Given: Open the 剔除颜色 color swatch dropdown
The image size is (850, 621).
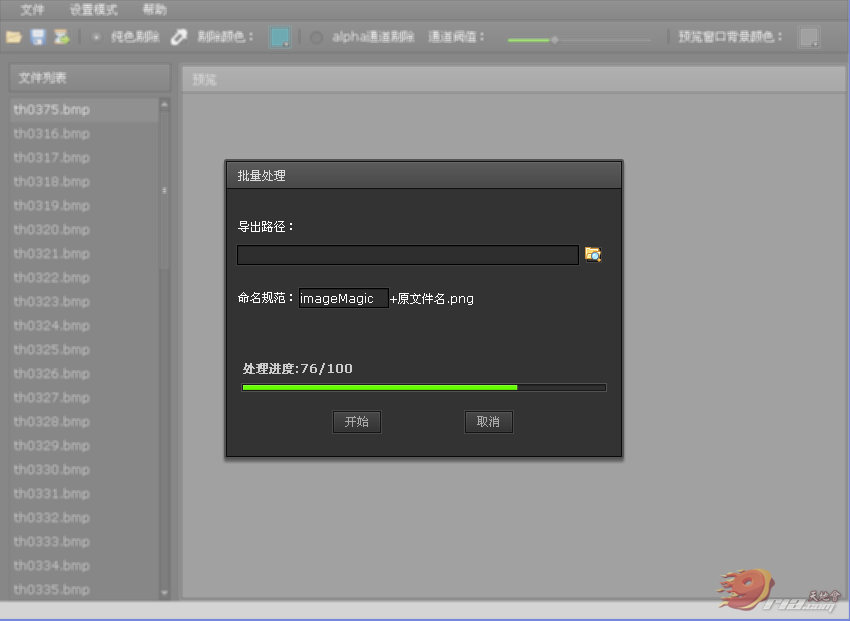Looking at the screenshot, I should point(280,37).
